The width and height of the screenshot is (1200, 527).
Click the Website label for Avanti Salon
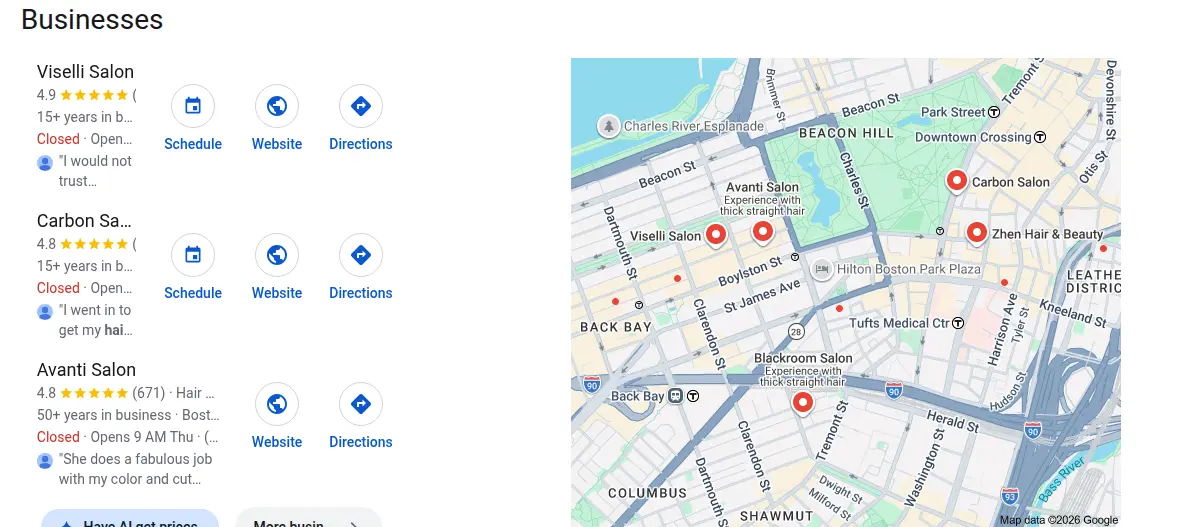(x=277, y=442)
